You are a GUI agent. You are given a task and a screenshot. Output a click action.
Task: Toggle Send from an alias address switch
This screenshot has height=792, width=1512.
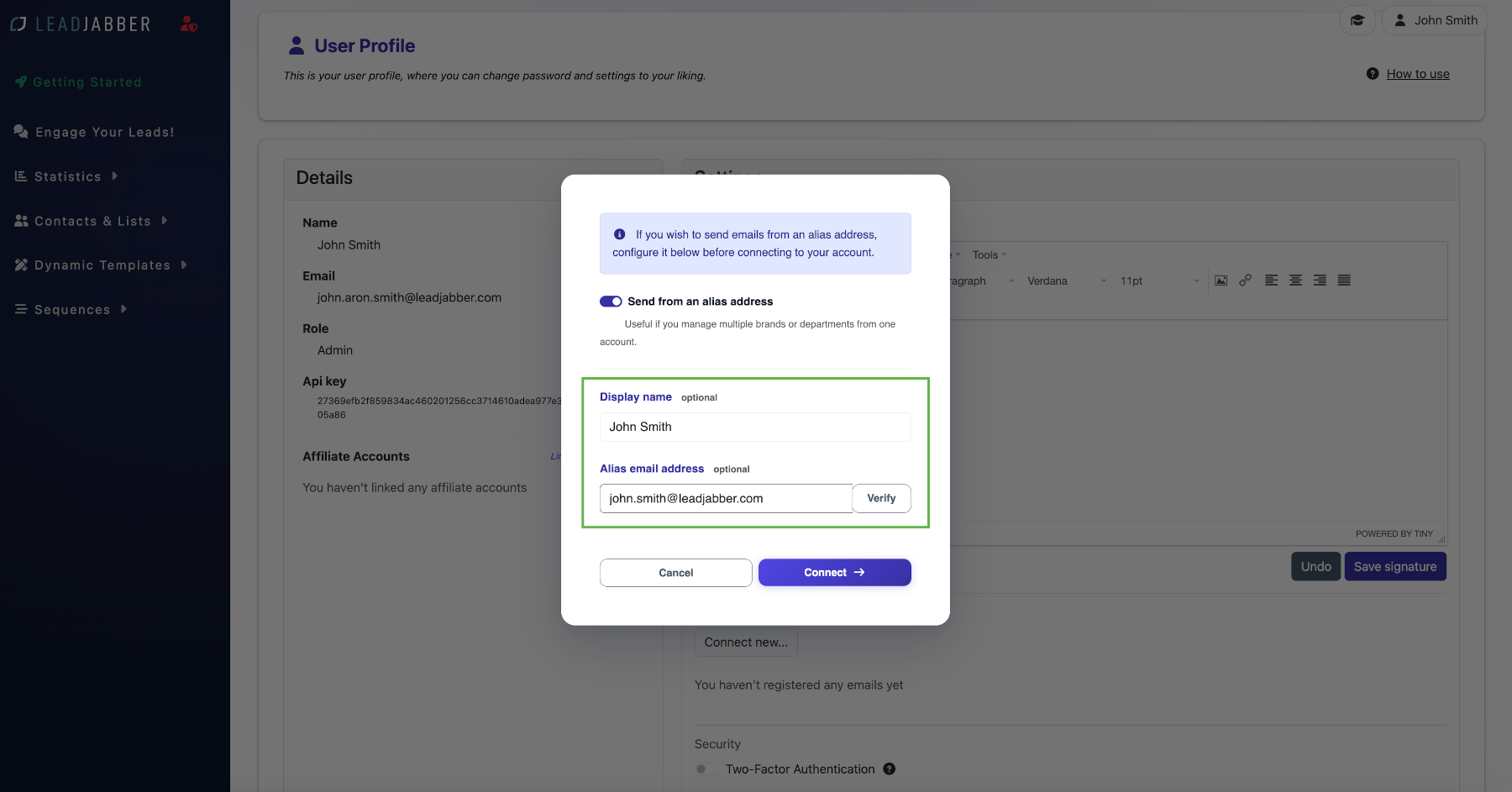tap(611, 302)
